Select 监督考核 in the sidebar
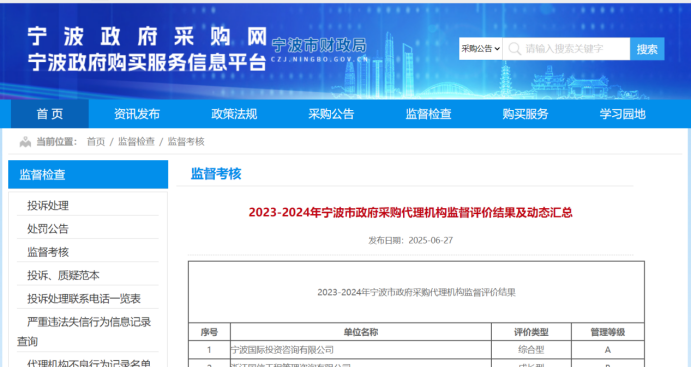The height and width of the screenshot is (368, 691). pyautogui.click(x=48, y=252)
